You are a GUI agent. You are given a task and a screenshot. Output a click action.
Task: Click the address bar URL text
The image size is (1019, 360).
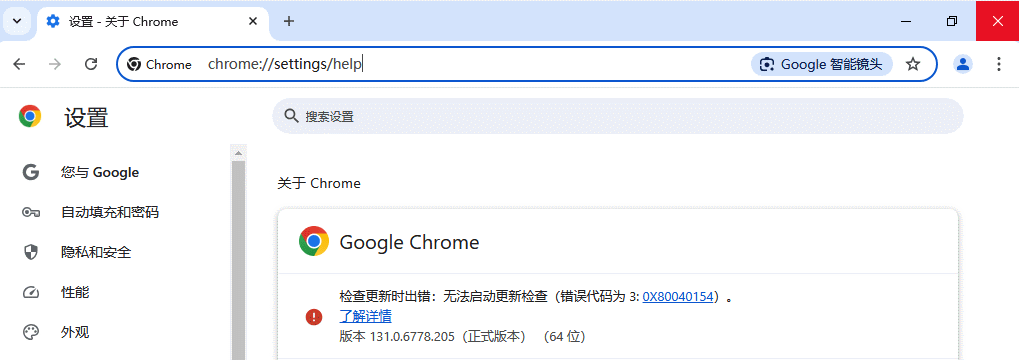(x=285, y=64)
